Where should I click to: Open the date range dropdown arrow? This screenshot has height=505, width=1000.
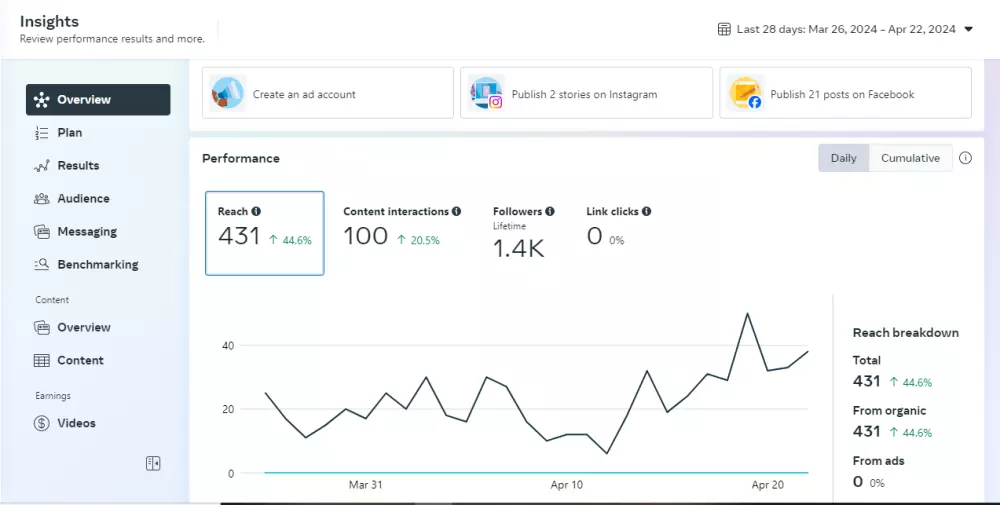(x=968, y=29)
